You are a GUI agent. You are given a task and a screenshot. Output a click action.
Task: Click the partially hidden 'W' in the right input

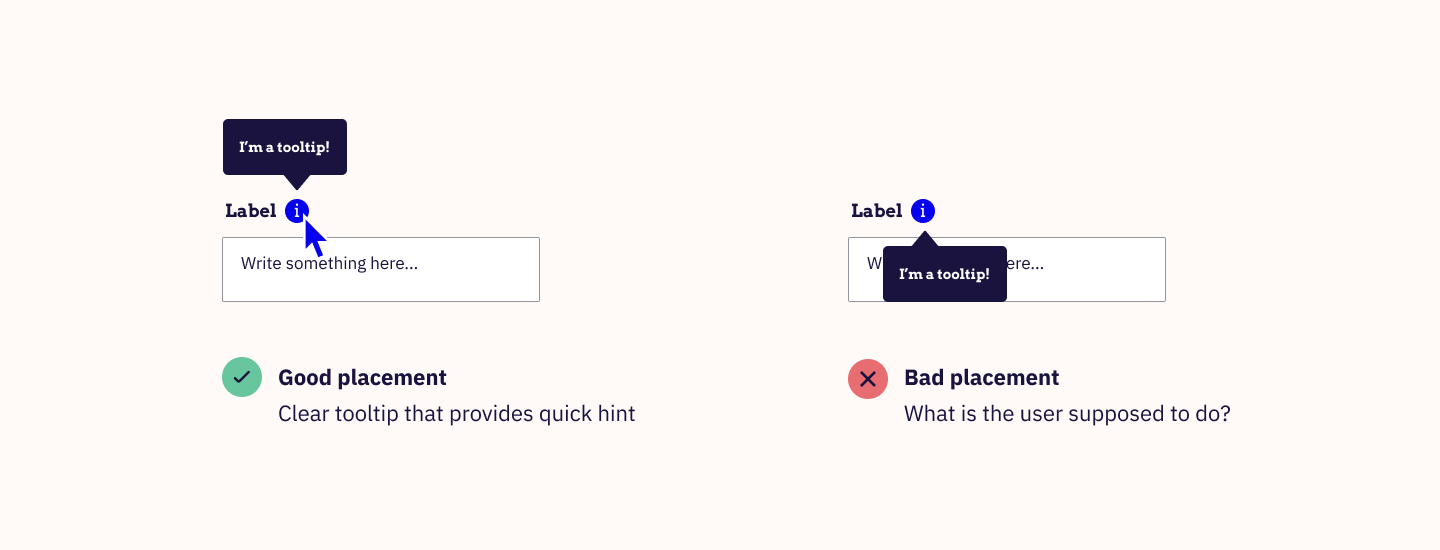(x=875, y=264)
